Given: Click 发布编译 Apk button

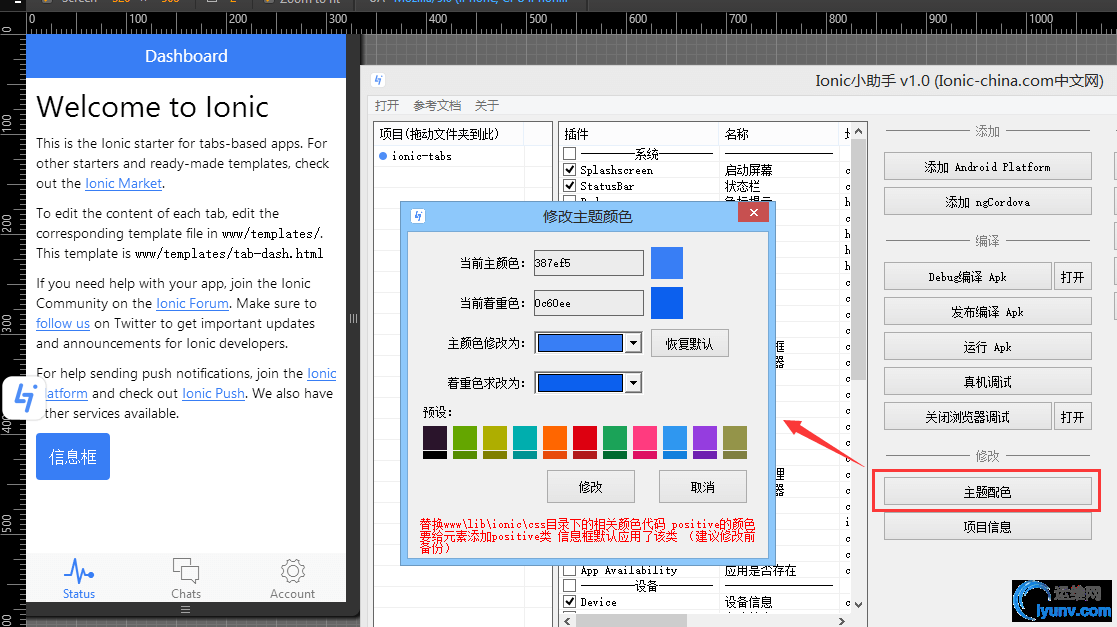Looking at the screenshot, I should click(x=987, y=311).
